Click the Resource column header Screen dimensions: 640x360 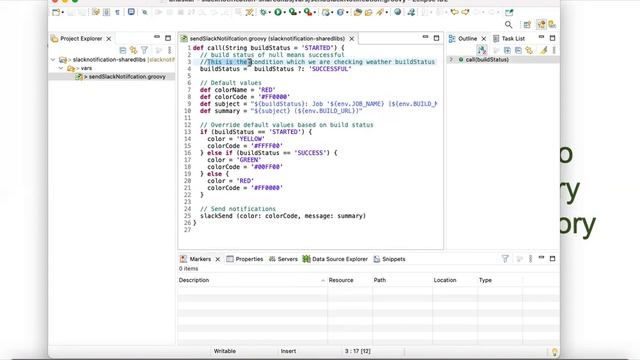pos(350,280)
